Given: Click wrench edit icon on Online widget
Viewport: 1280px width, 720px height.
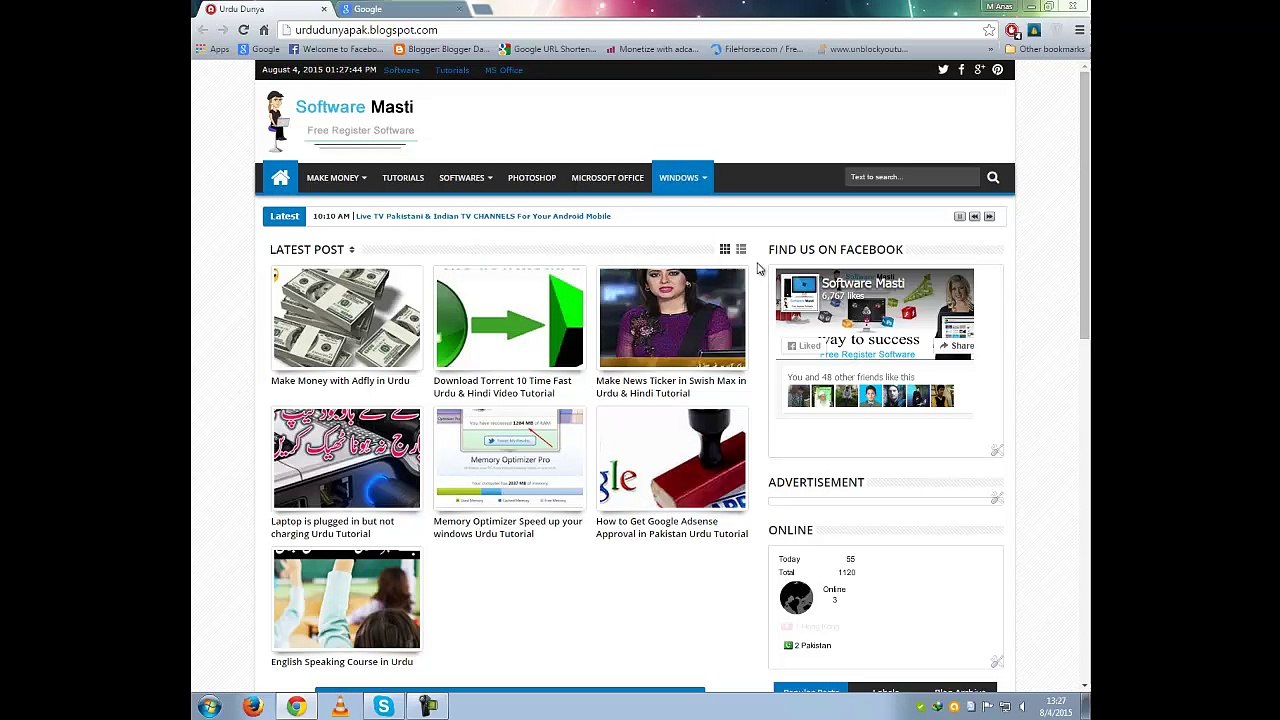Looking at the screenshot, I should click(x=997, y=661).
